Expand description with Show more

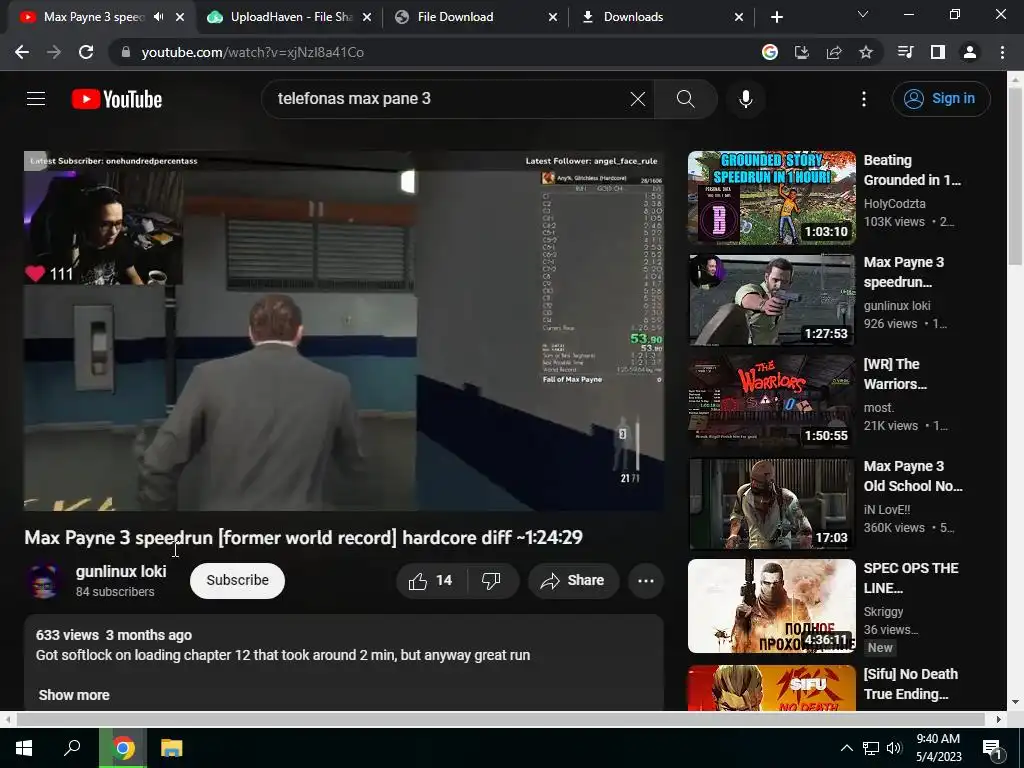pyautogui.click(x=74, y=695)
